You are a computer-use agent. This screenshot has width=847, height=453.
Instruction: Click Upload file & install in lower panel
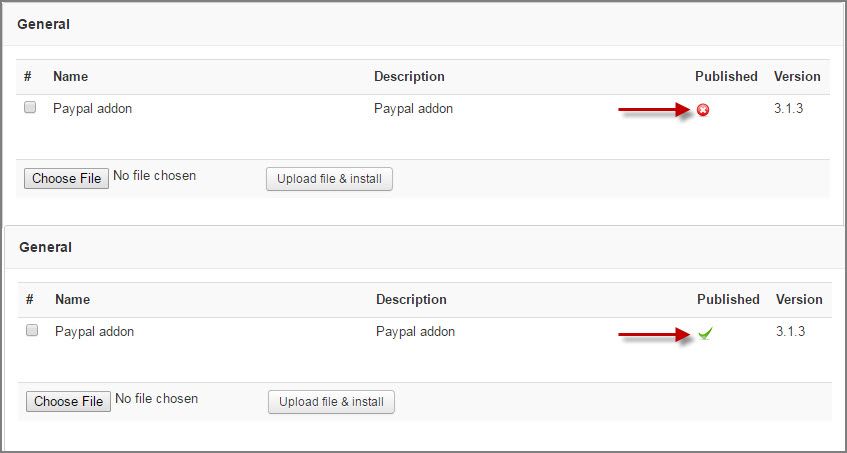tap(332, 402)
